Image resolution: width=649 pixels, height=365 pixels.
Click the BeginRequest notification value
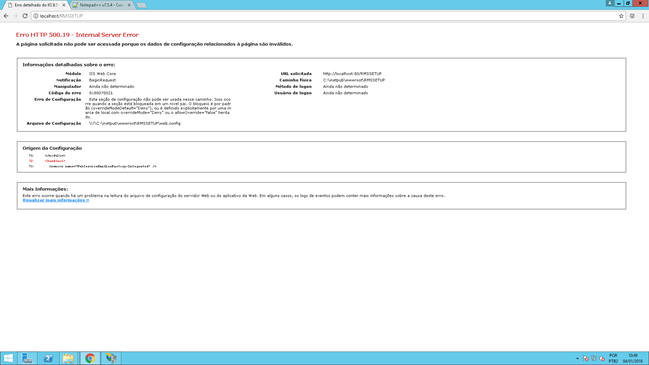pos(102,80)
